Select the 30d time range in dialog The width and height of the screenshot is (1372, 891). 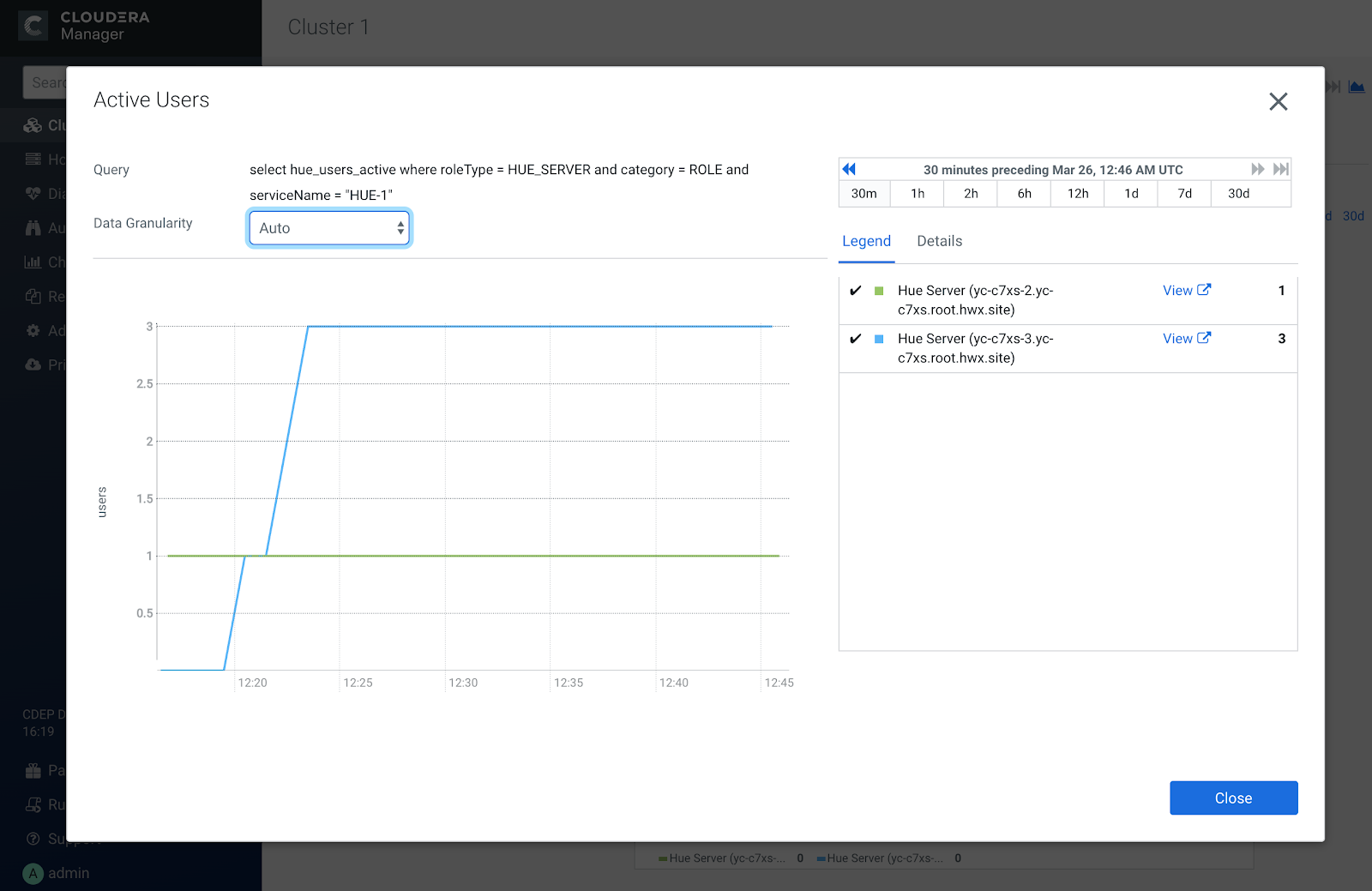coord(1238,194)
